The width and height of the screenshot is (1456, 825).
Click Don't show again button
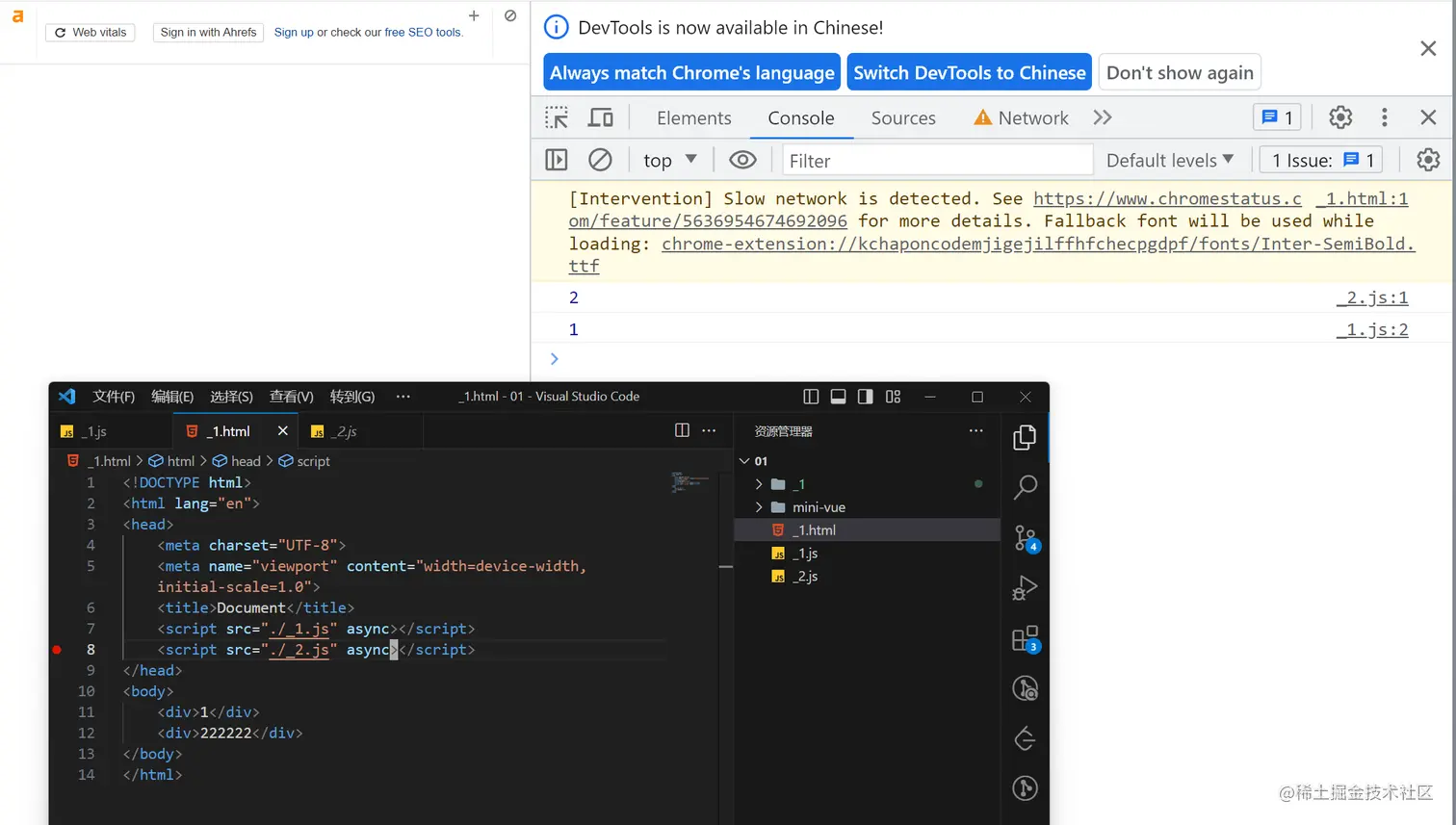[1180, 72]
